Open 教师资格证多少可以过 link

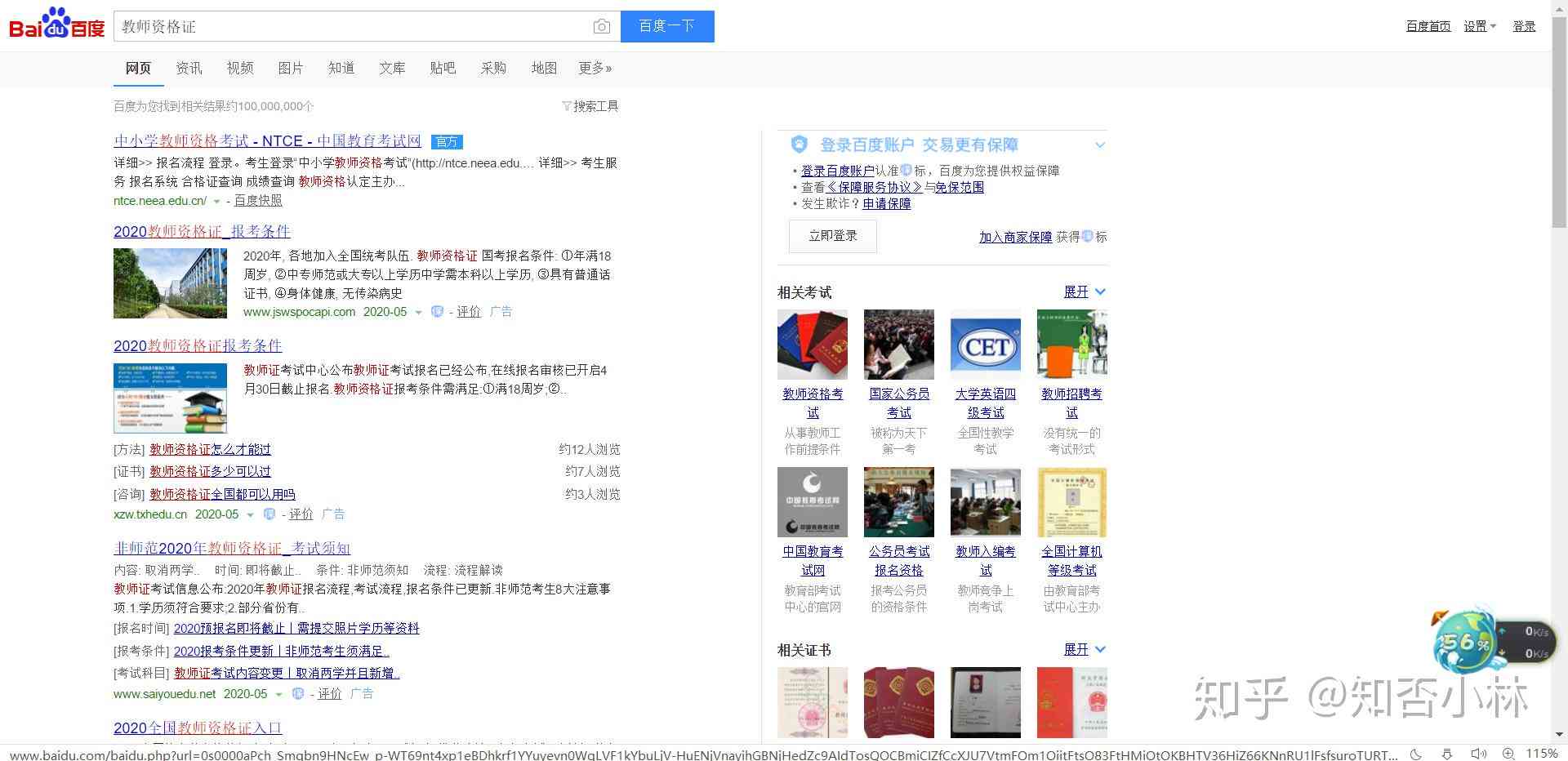[x=210, y=471]
